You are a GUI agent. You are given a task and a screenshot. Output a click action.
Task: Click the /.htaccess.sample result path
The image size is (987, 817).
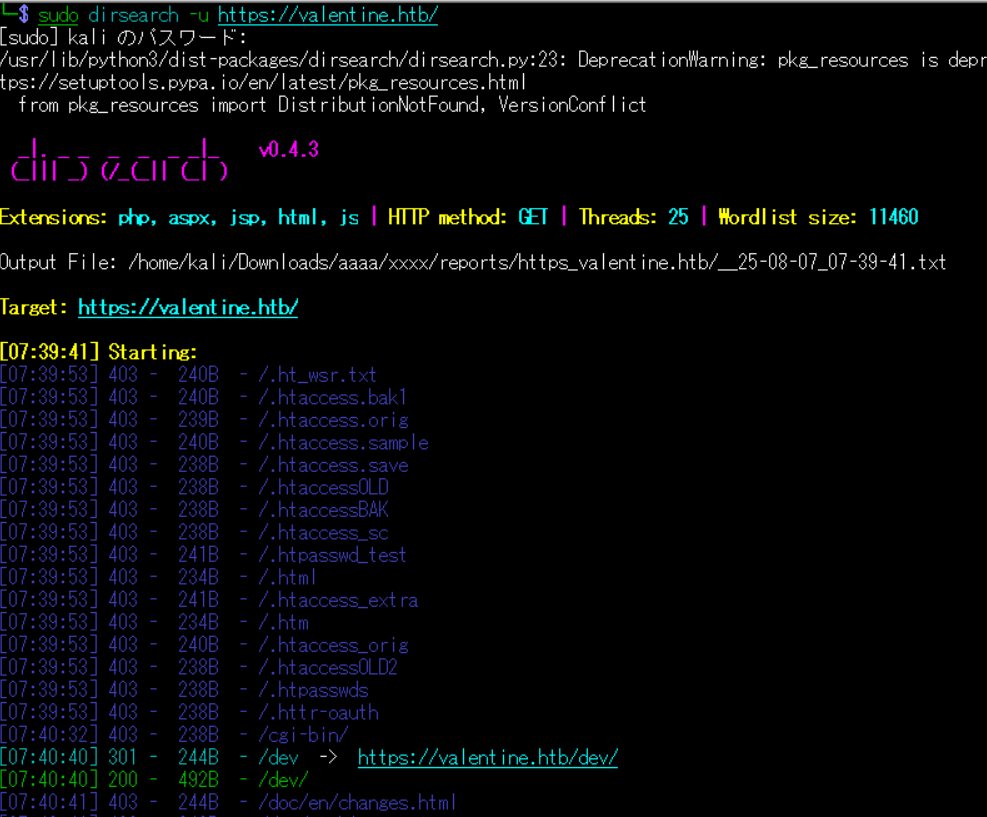click(343, 442)
